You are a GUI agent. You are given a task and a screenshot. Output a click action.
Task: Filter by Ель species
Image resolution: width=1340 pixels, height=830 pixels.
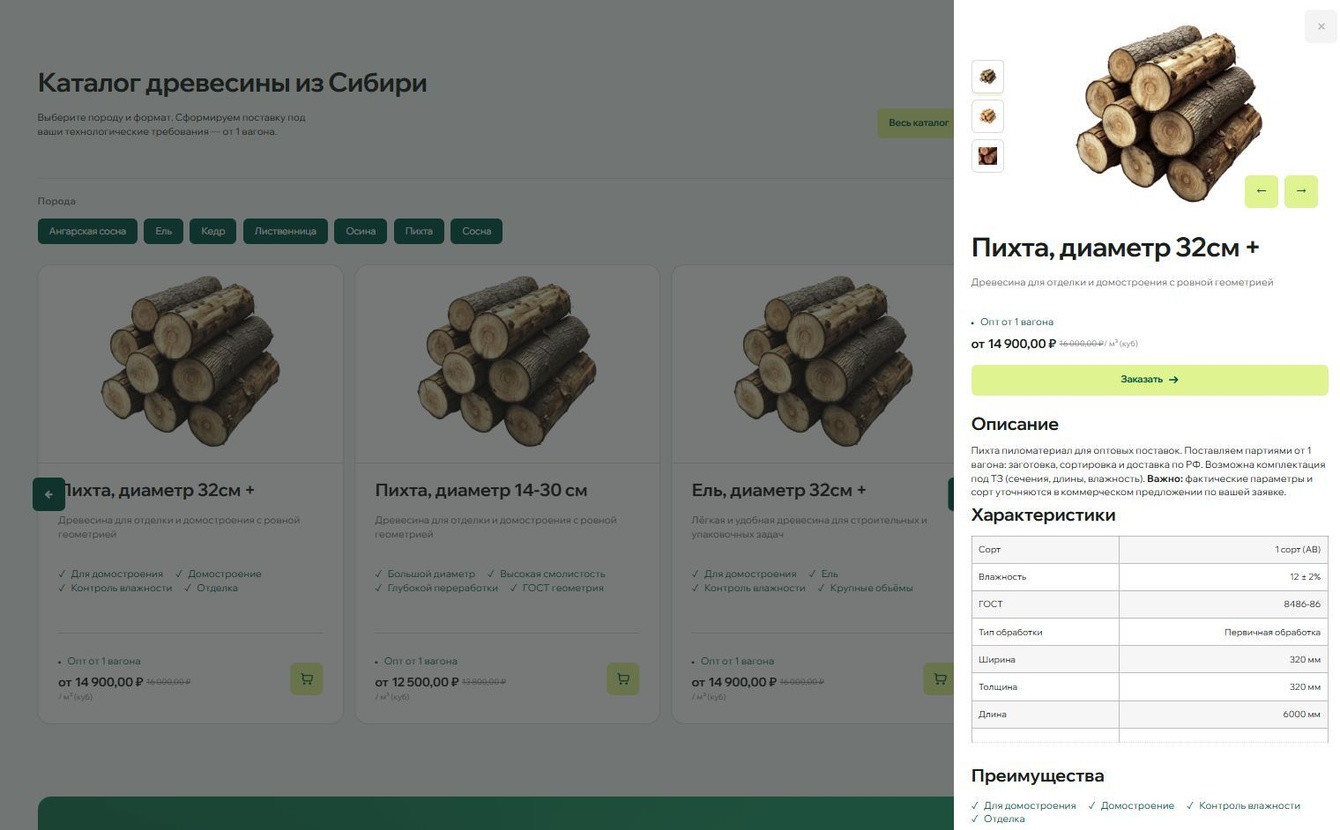(x=163, y=231)
